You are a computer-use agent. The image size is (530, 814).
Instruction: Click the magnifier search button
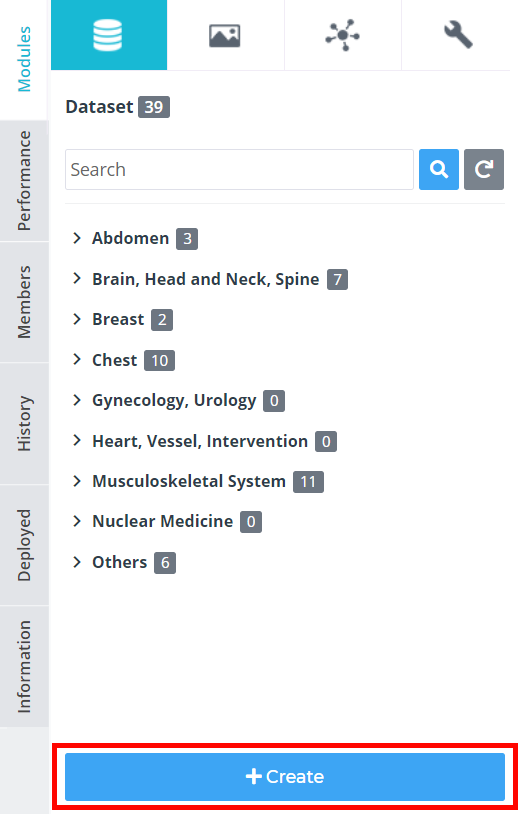click(439, 169)
